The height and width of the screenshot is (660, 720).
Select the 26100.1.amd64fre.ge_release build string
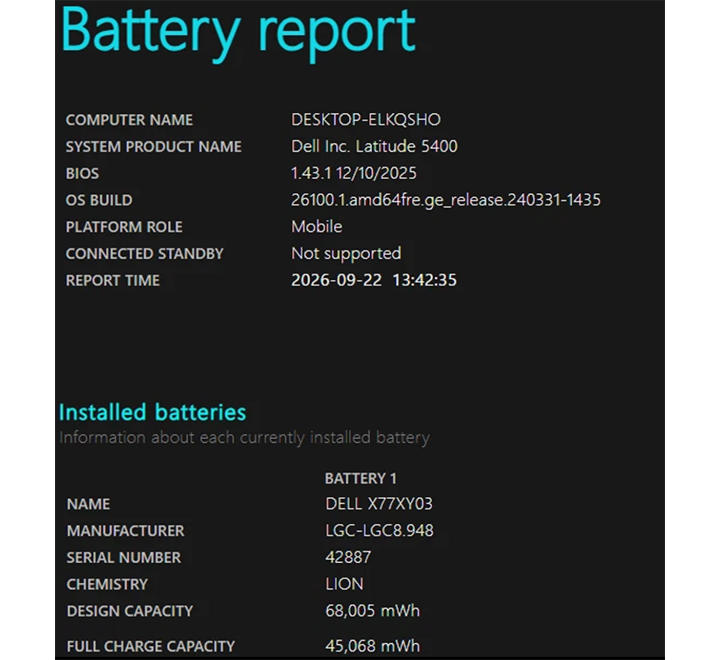[446, 200]
